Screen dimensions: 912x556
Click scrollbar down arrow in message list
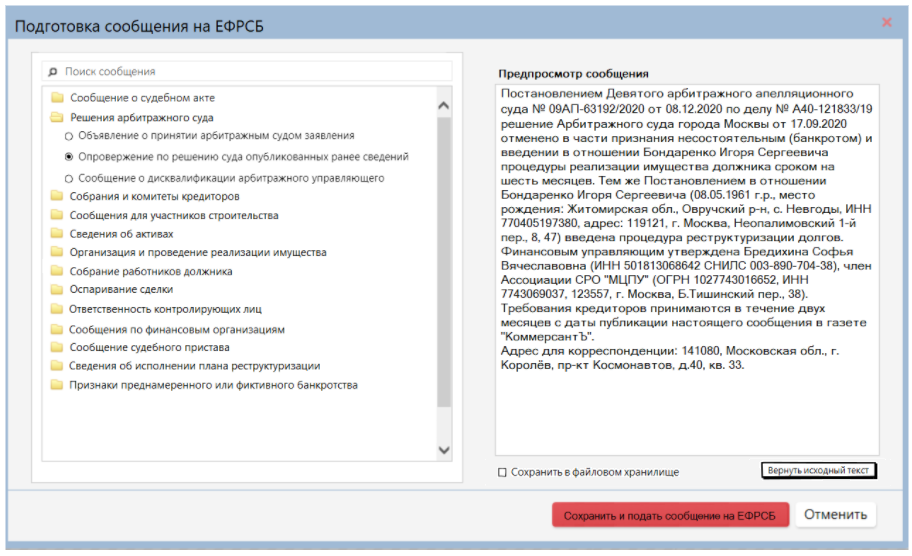click(x=445, y=451)
